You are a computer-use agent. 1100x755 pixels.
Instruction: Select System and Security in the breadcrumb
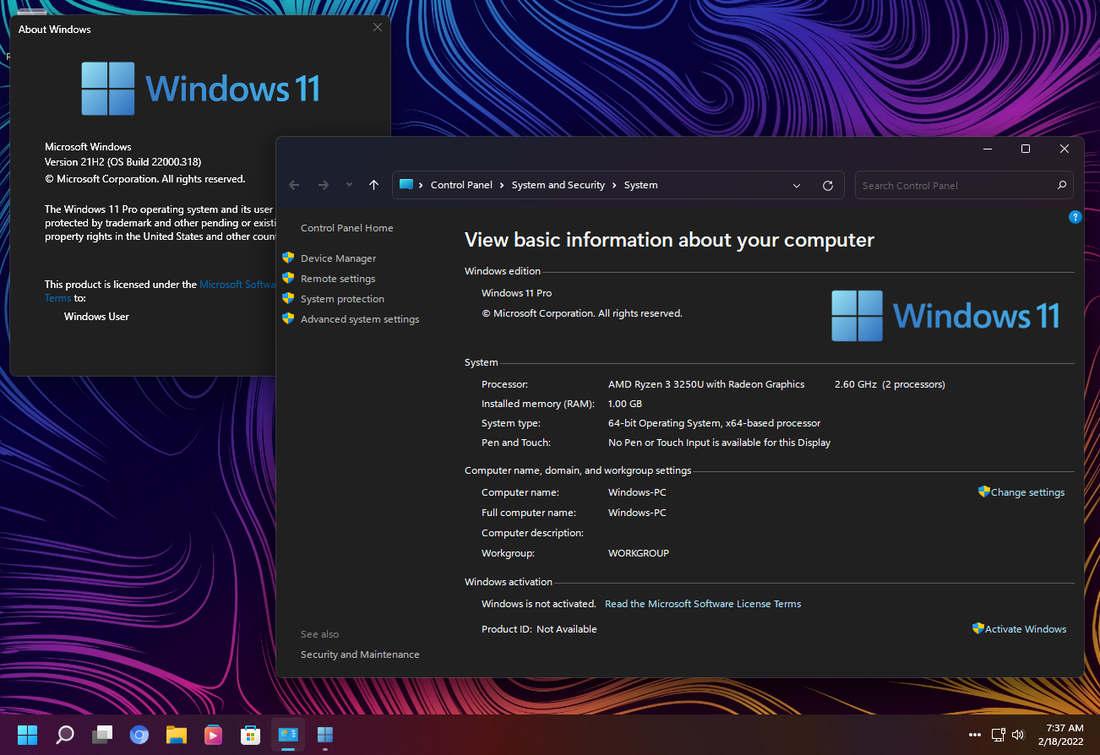point(558,185)
